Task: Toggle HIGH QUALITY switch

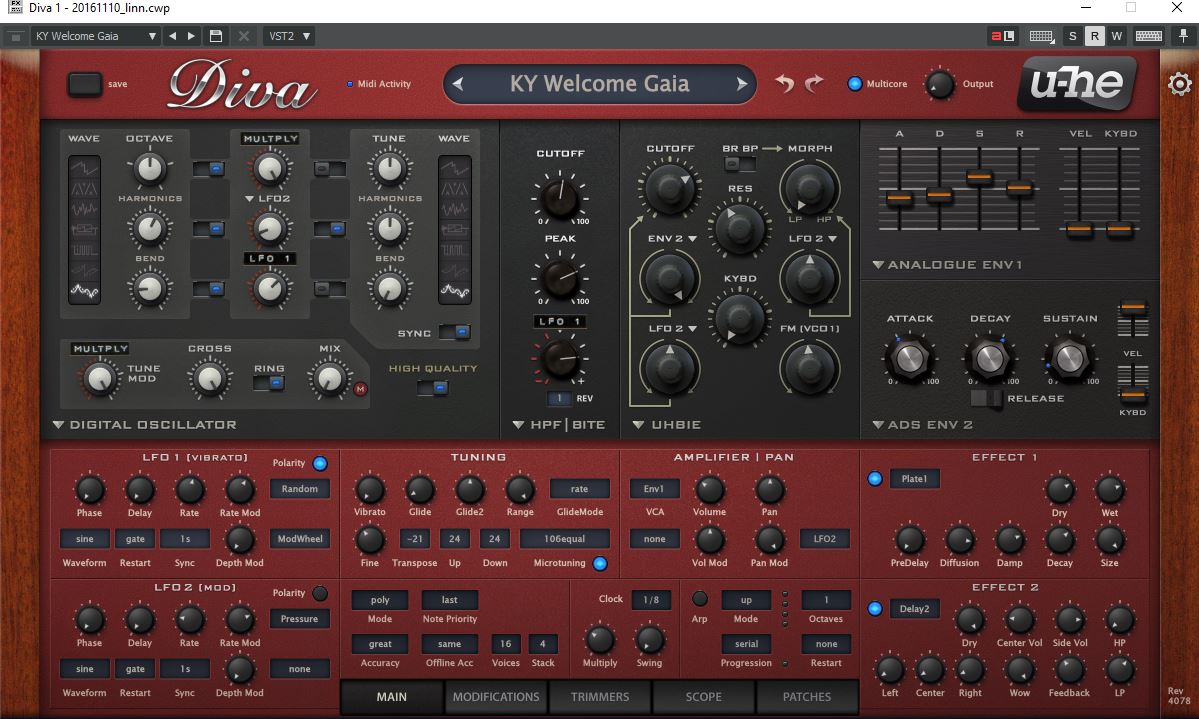Action: (x=433, y=388)
